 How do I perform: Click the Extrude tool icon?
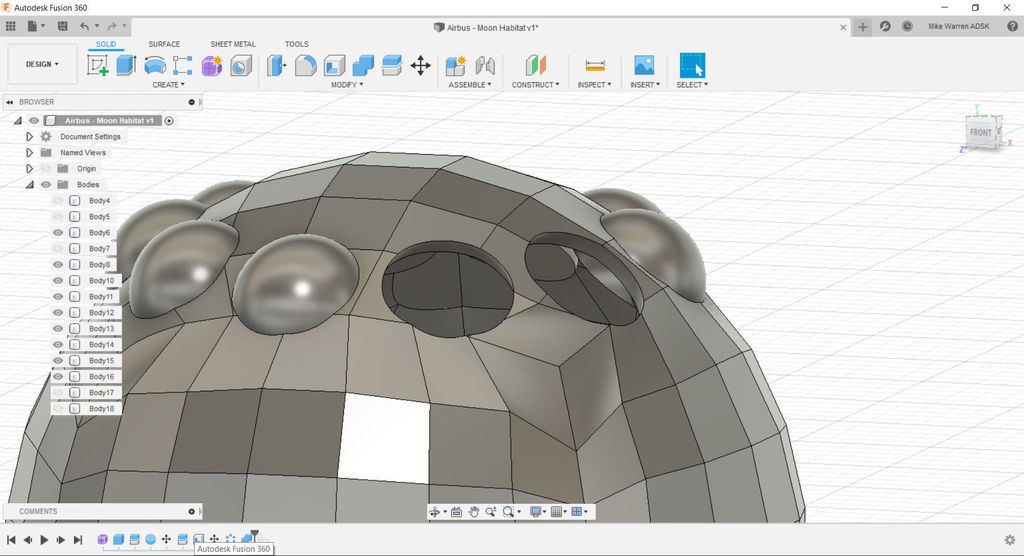126,66
